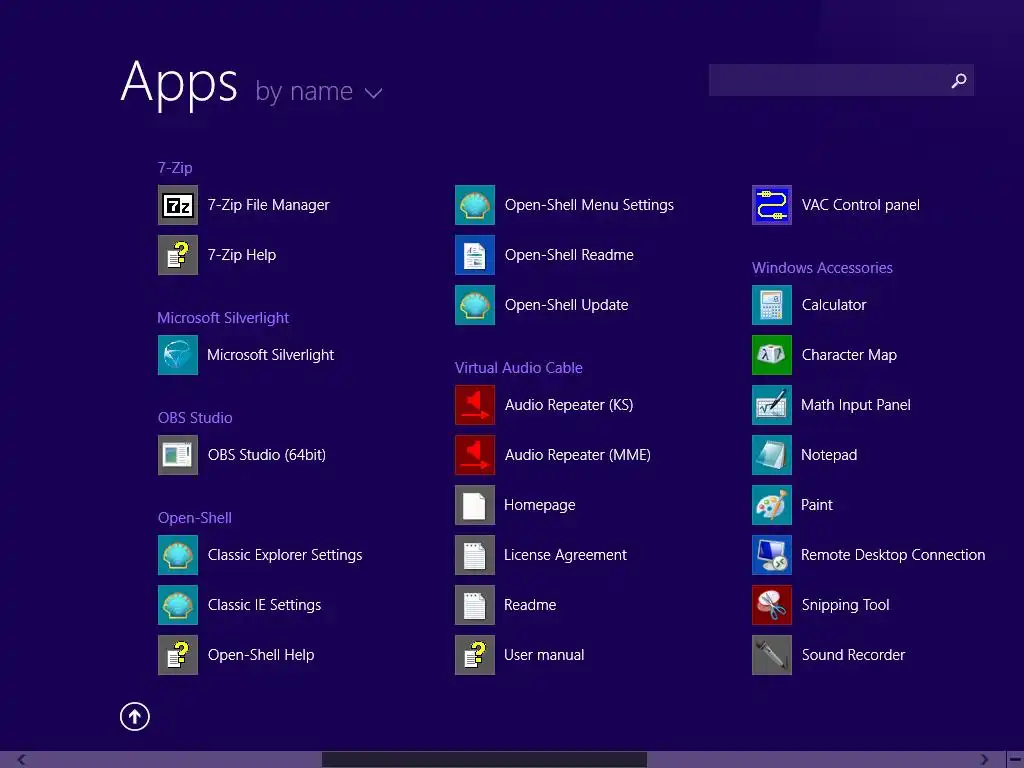Click the scrollbar left arrow
Image resolution: width=1024 pixels, height=768 pixels.
tap(22, 760)
